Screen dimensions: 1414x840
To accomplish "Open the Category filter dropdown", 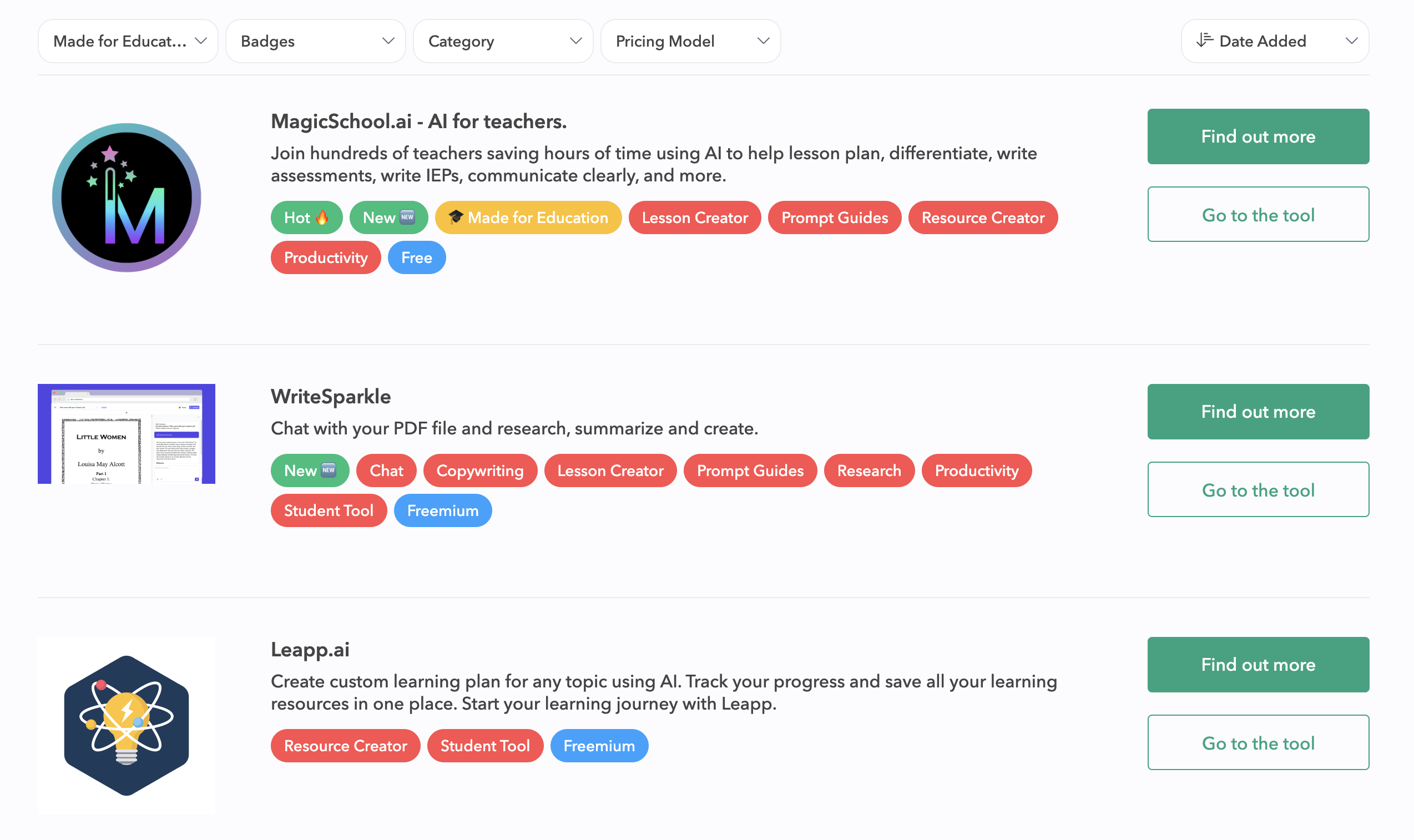I will point(503,41).
